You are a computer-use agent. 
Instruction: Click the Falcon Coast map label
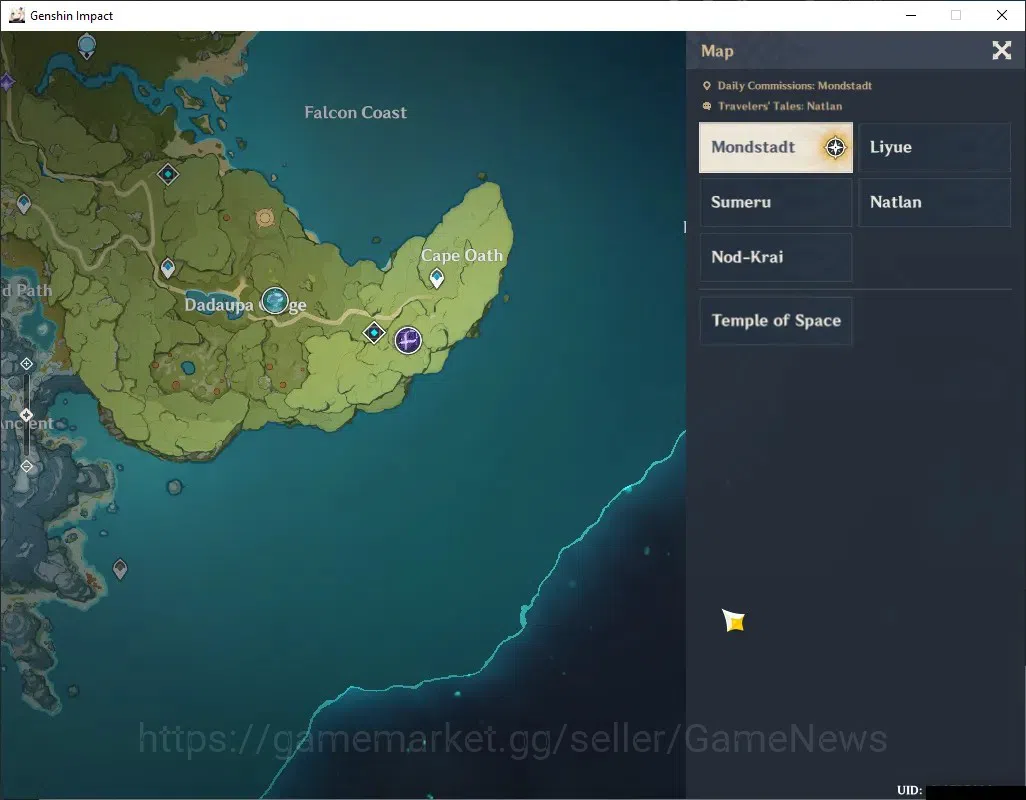pos(355,113)
